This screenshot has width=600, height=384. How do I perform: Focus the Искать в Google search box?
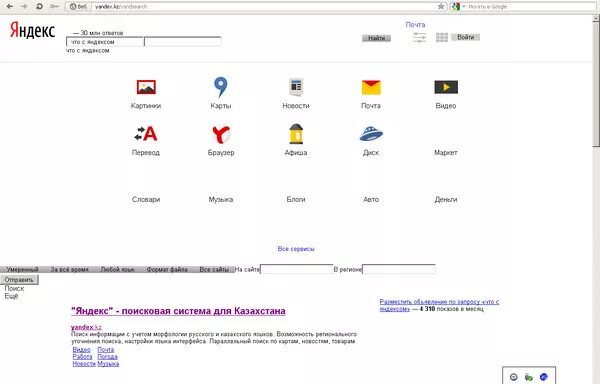coord(532,7)
